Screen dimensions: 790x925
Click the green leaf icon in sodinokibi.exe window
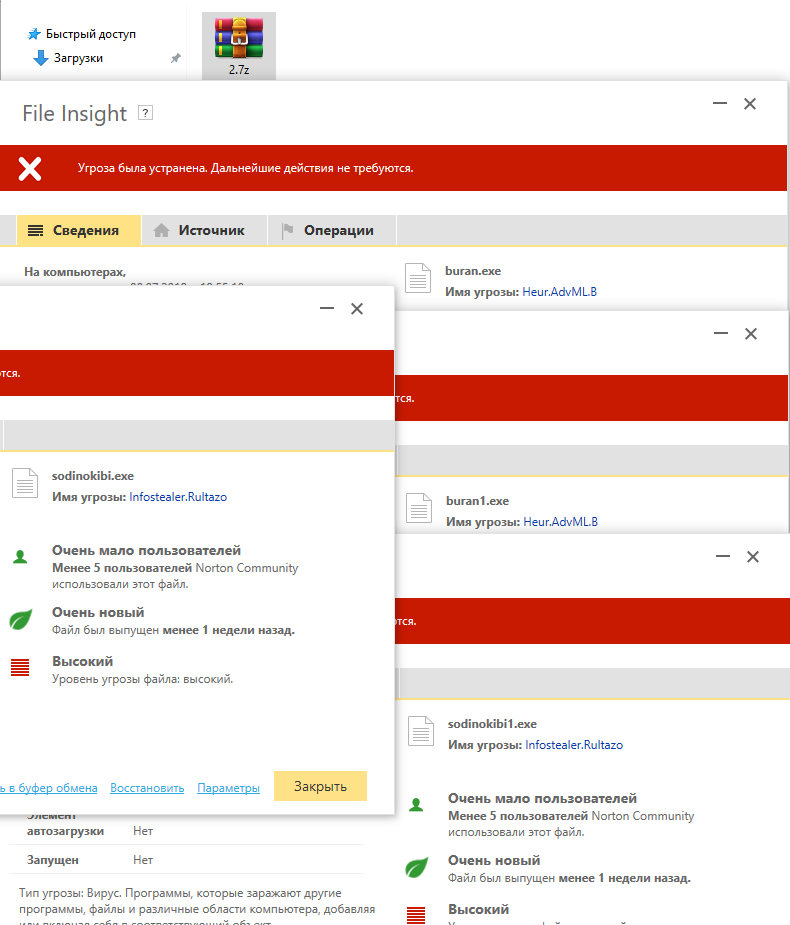pos(21,619)
